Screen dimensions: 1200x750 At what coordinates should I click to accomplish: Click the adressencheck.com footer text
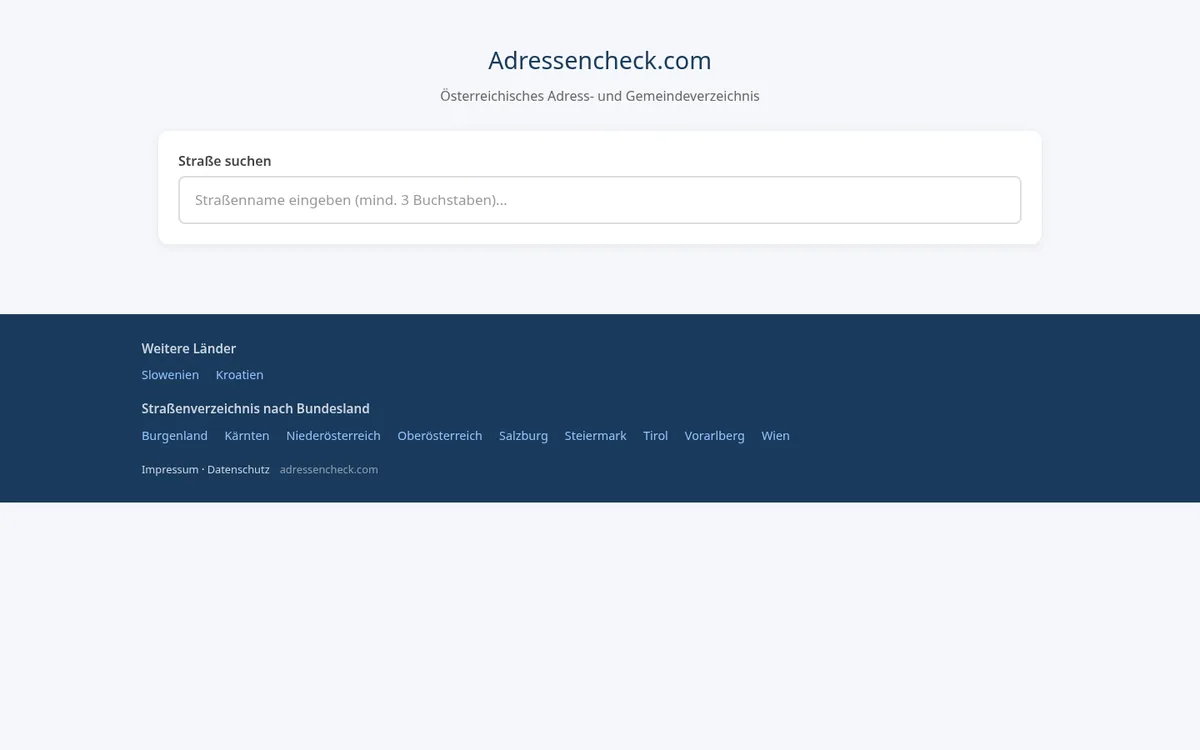point(329,470)
